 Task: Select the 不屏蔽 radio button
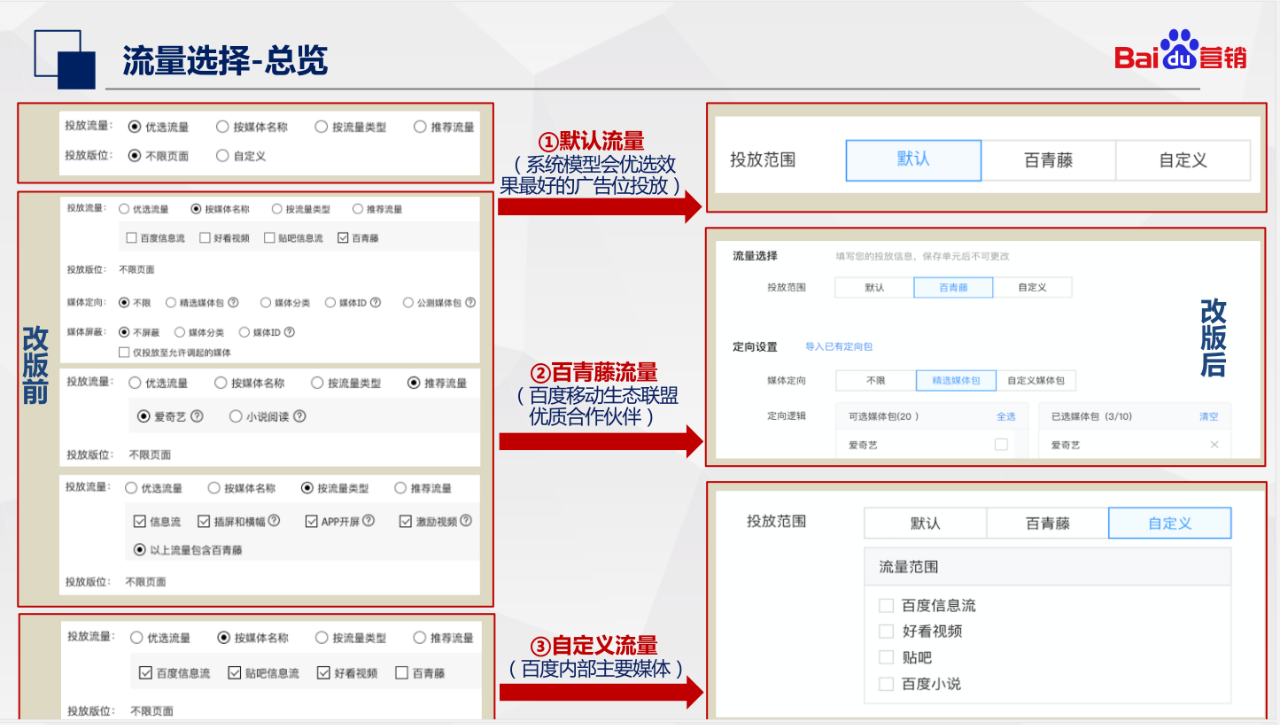pos(124,332)
